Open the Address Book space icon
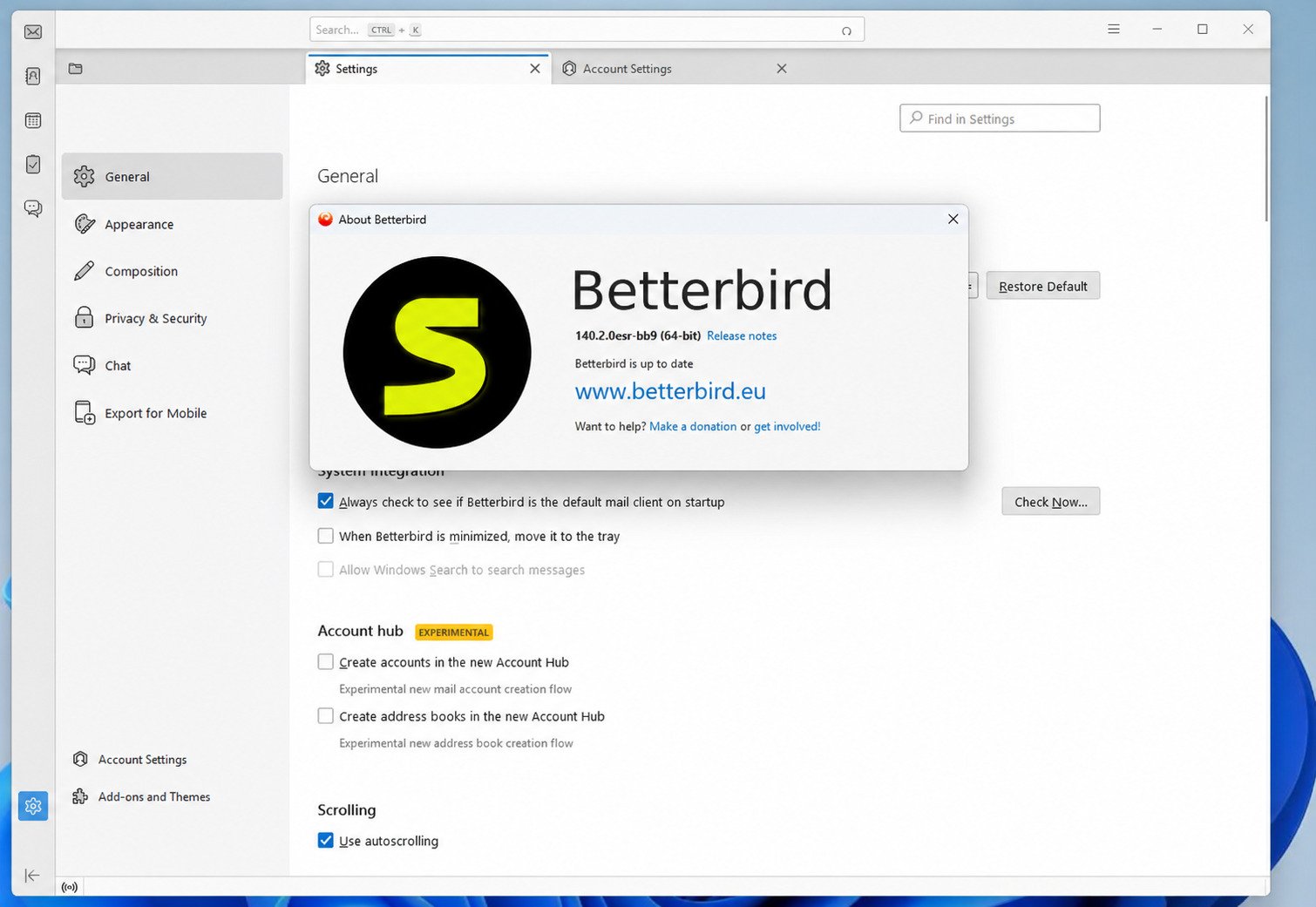The width and height of the screenshot is (1316, 907). tap(33, 77)
